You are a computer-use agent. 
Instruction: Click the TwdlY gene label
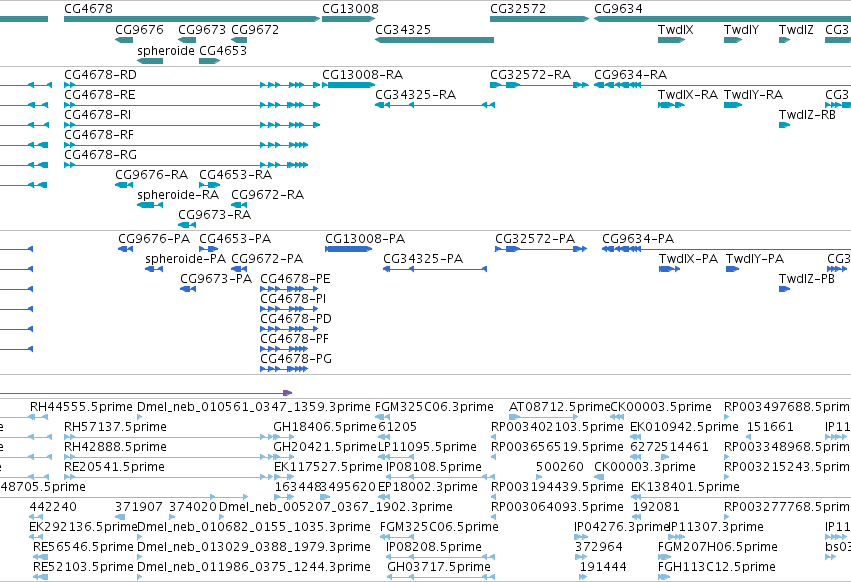[741, 29]
